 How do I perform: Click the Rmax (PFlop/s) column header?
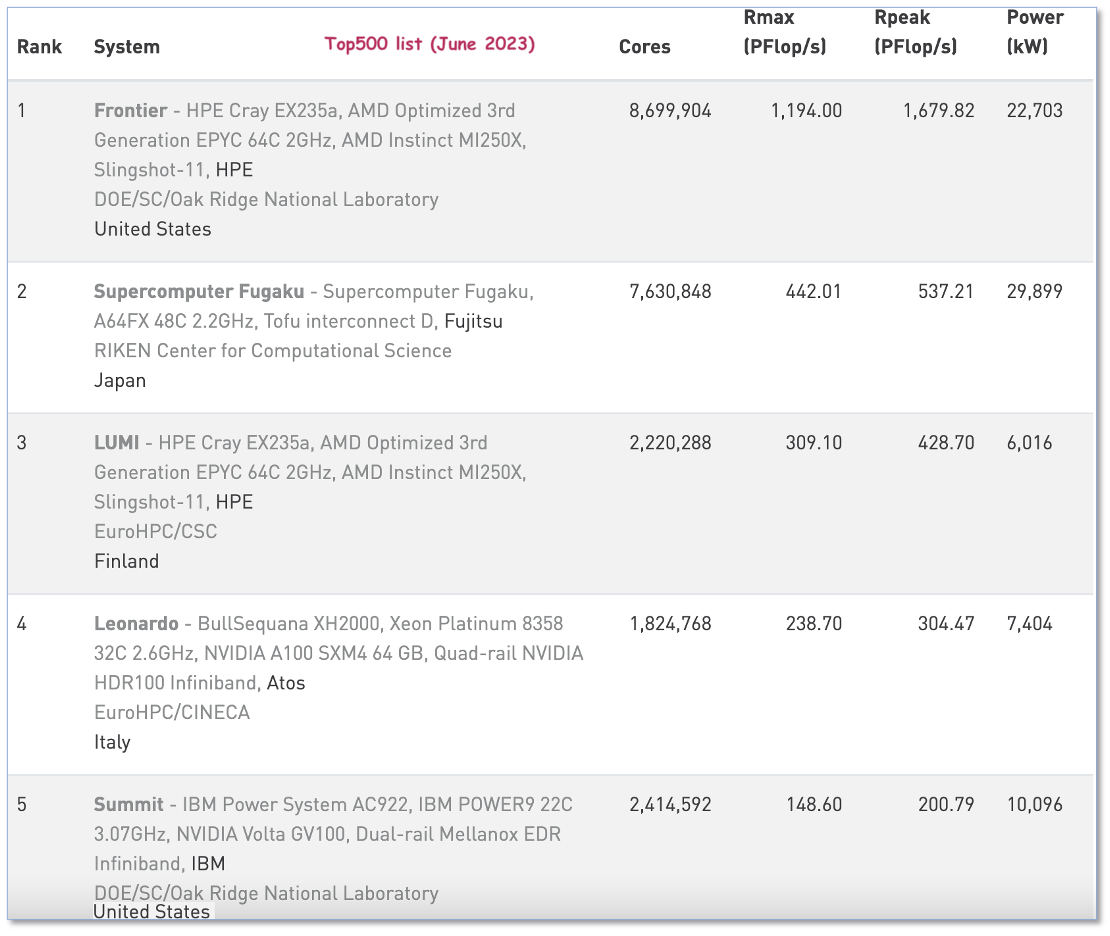[784, 32]
